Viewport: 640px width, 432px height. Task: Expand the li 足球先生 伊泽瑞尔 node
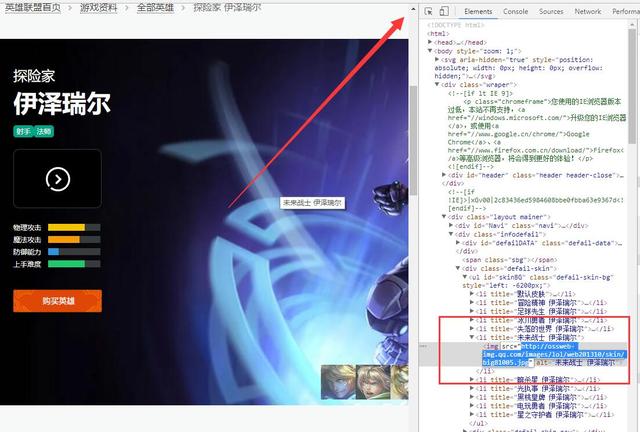(472, 311)
